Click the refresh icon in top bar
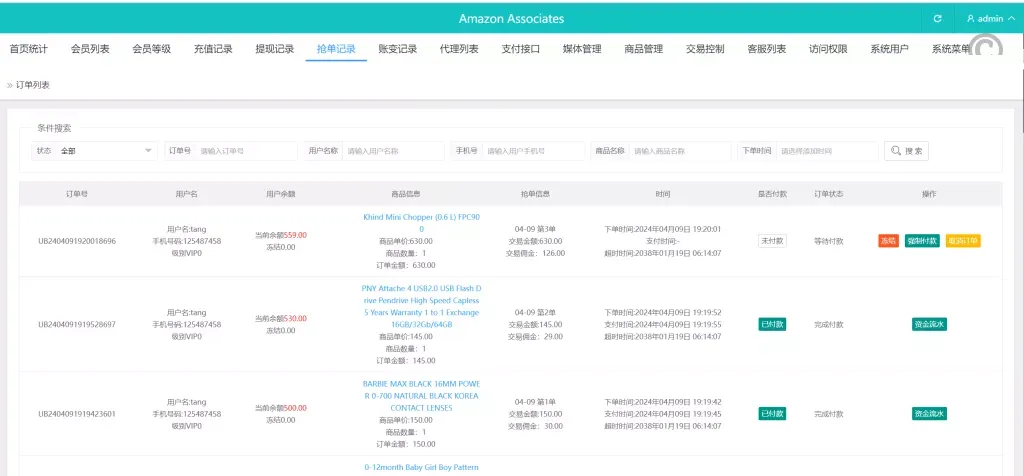Screen dimensions: 1024x476 pyautogui.click(x=937, y=18)
